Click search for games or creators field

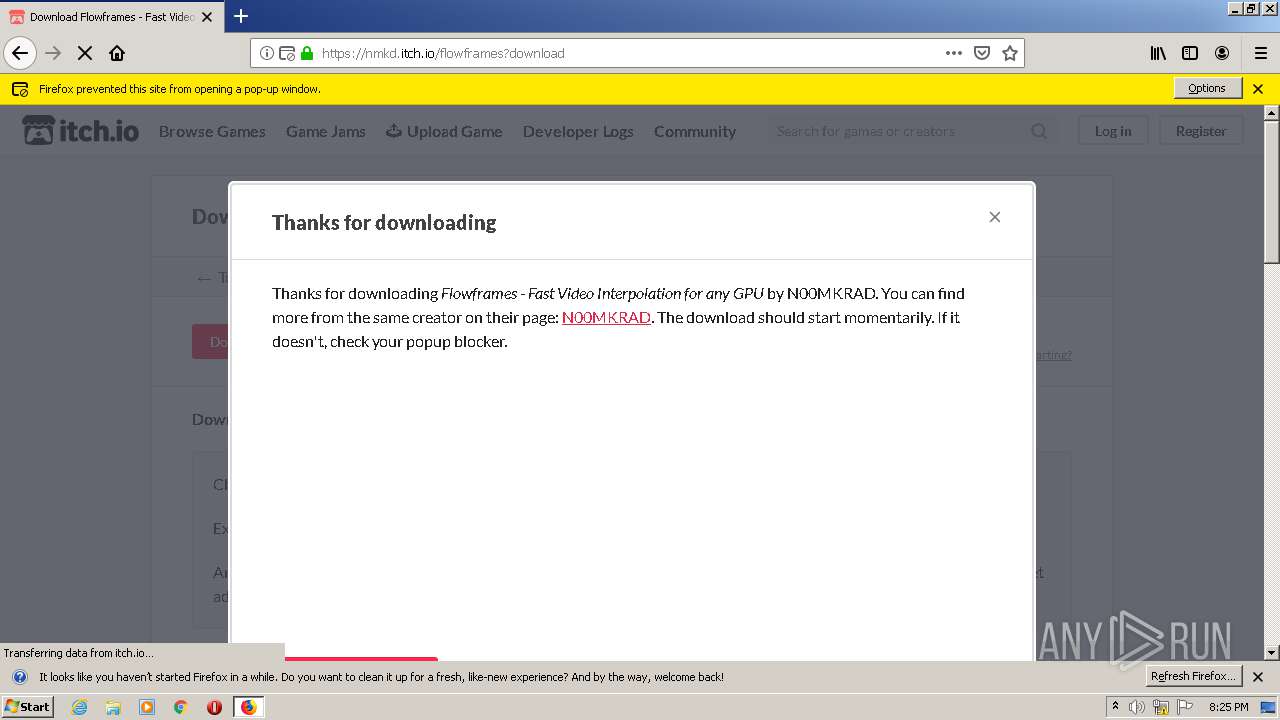(x=897, y=131)
